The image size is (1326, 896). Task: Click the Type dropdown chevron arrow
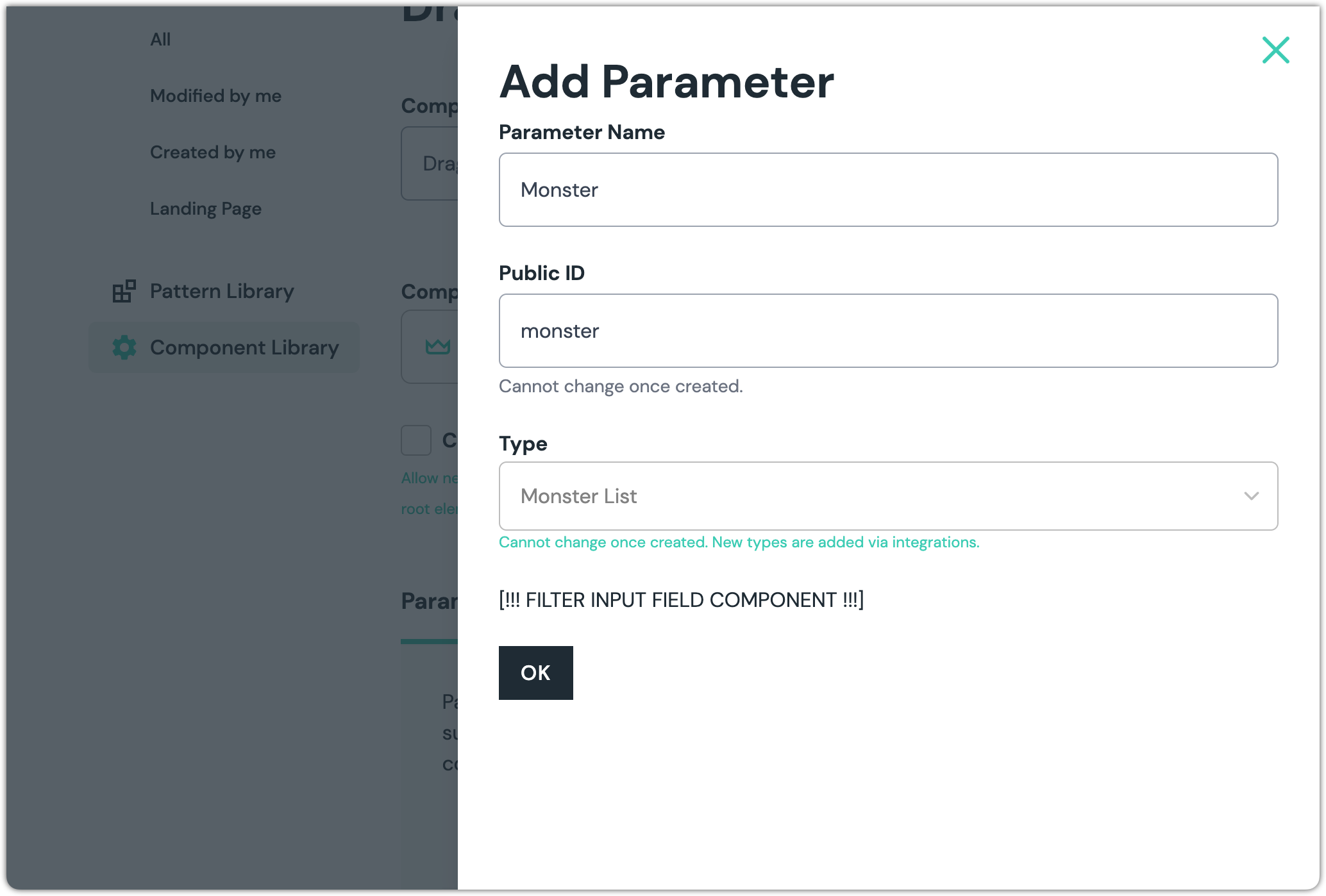coord(1251,496)
